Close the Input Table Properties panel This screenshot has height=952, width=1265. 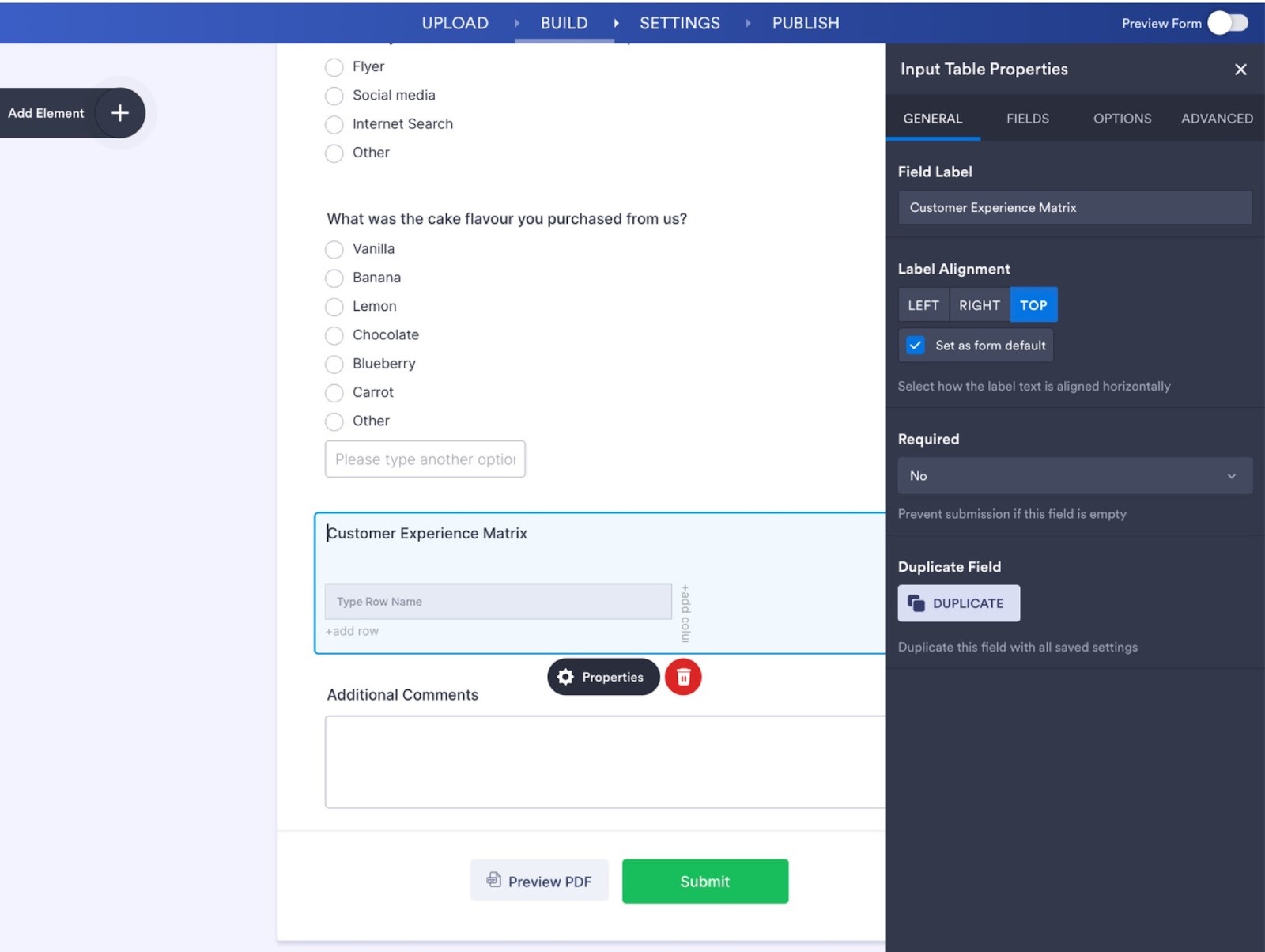[1240, 70]
